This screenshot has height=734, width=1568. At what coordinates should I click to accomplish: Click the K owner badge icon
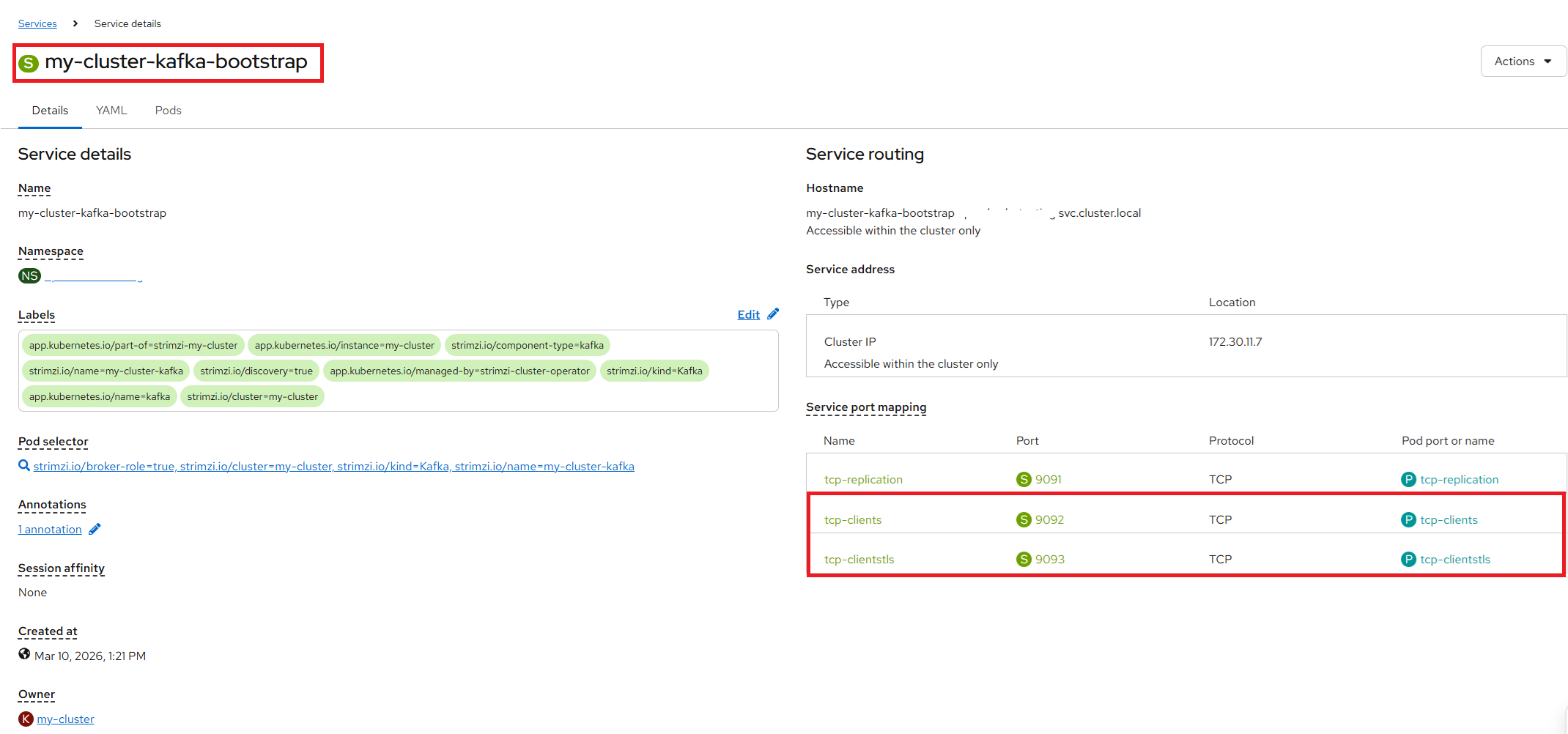click(26, 719)
